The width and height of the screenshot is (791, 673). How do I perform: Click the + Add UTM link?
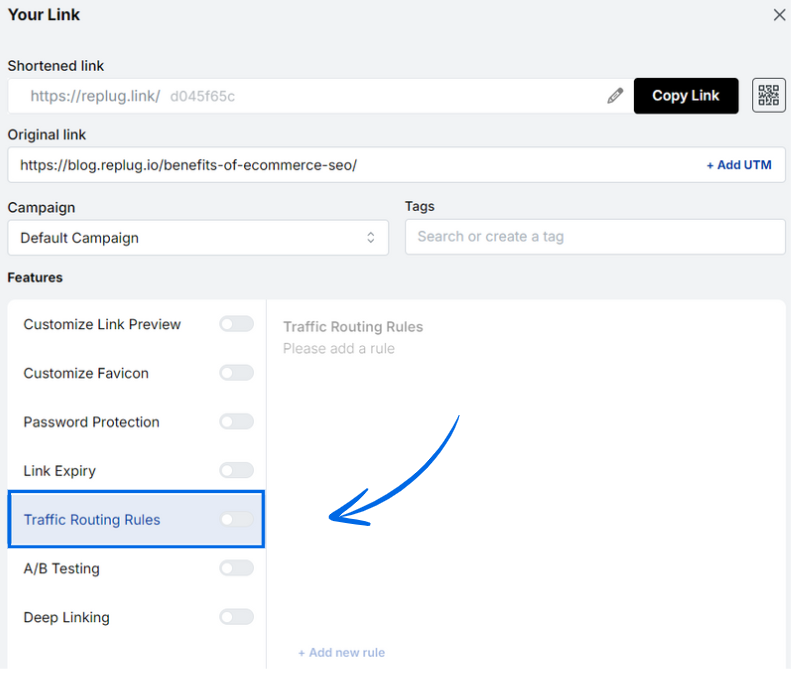739,165
